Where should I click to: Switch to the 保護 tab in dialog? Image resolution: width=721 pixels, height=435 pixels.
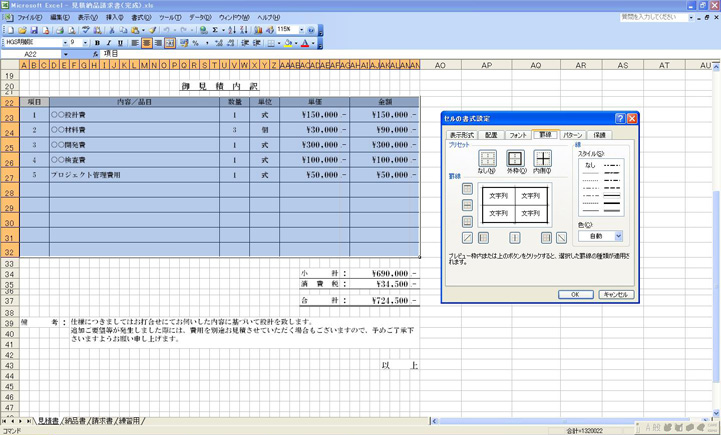(x=600, y=135)
